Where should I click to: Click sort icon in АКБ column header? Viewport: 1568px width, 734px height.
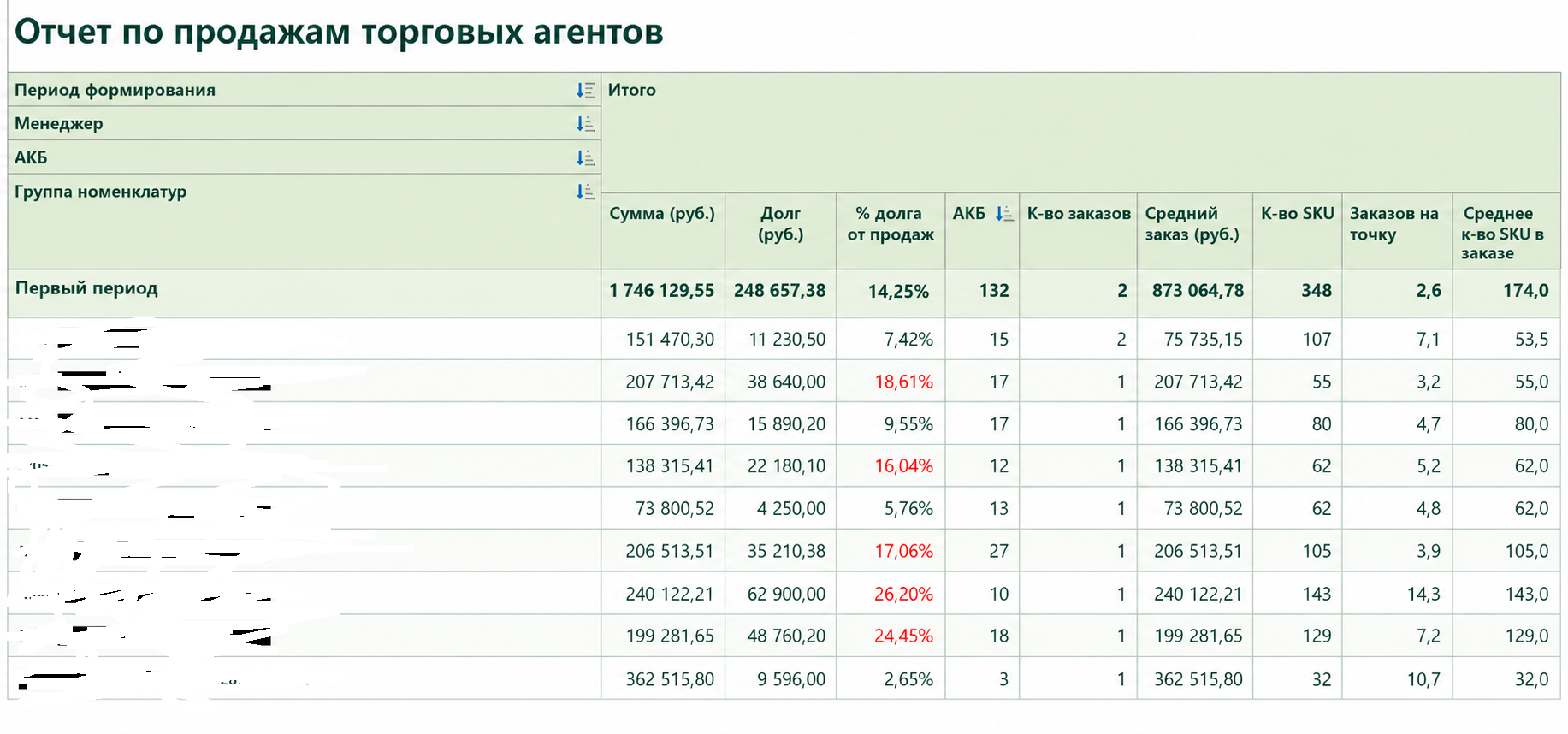pyautogui.click(x=1004, y=214)
